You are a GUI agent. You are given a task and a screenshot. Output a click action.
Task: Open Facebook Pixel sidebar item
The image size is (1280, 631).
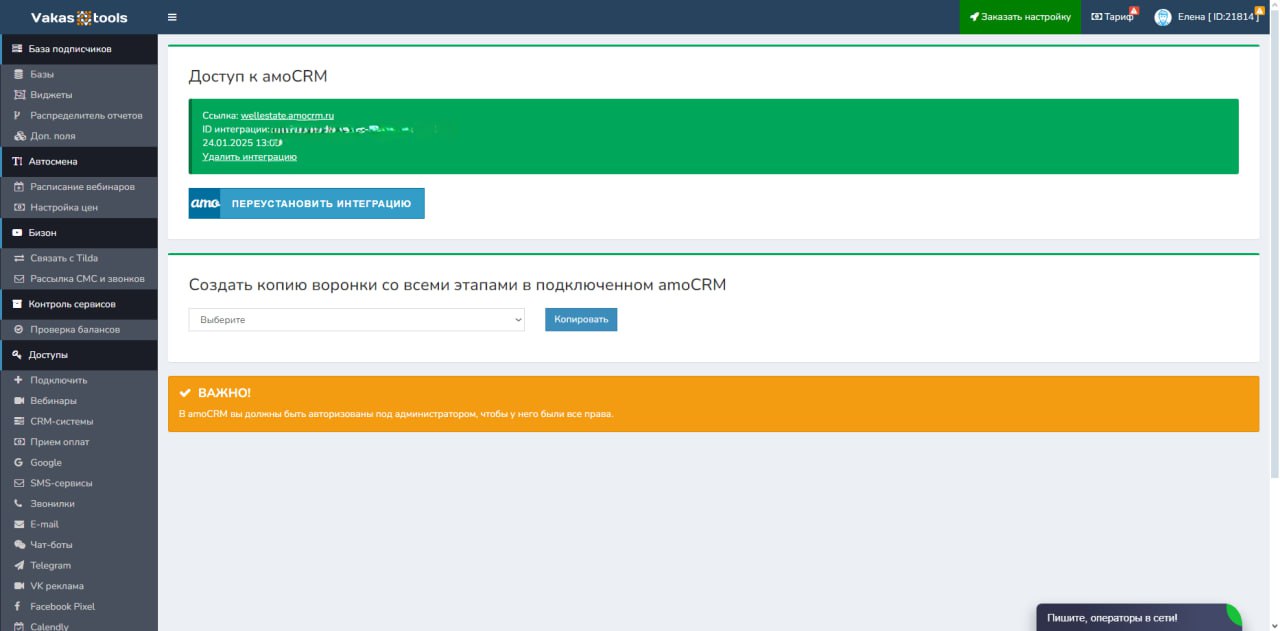pyautogui.click(x=62, y=607)
